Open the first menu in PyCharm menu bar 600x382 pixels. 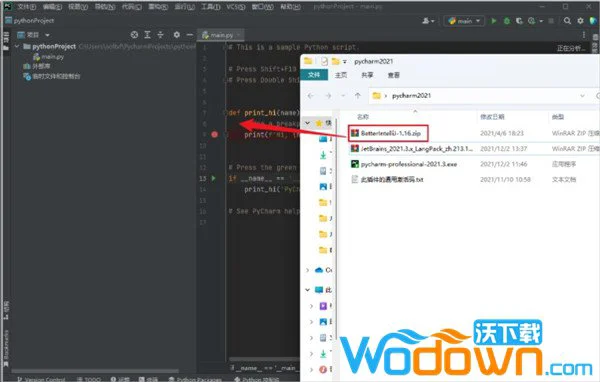point(26,7)
